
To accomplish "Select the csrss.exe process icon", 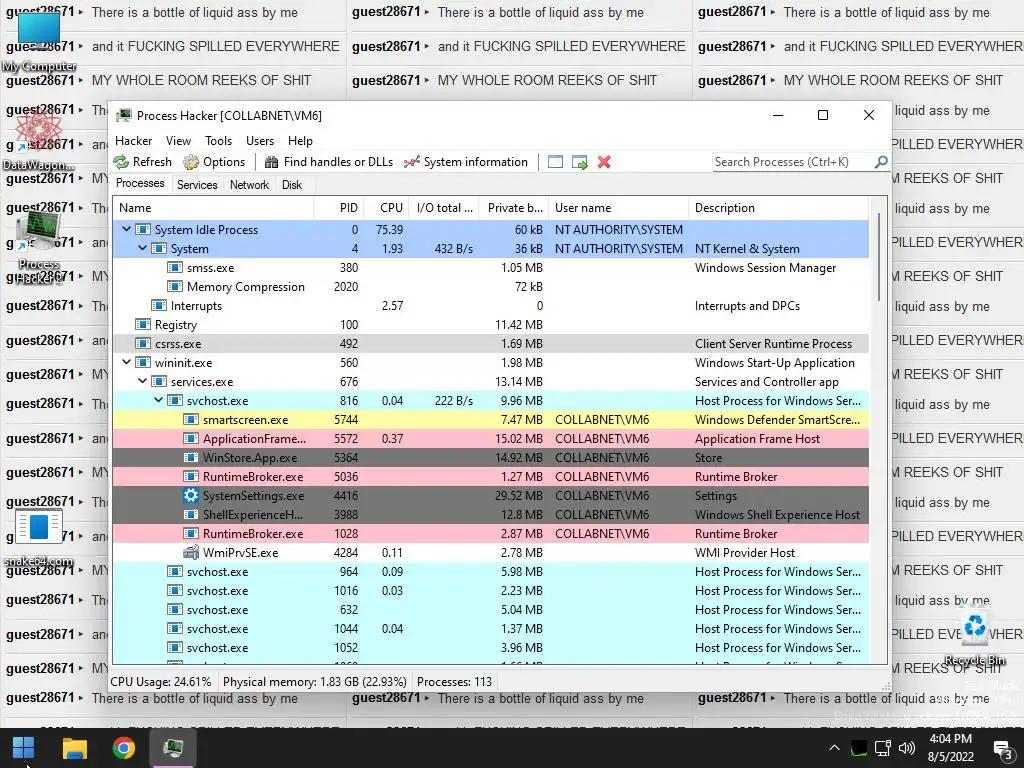I will point(142,344).
